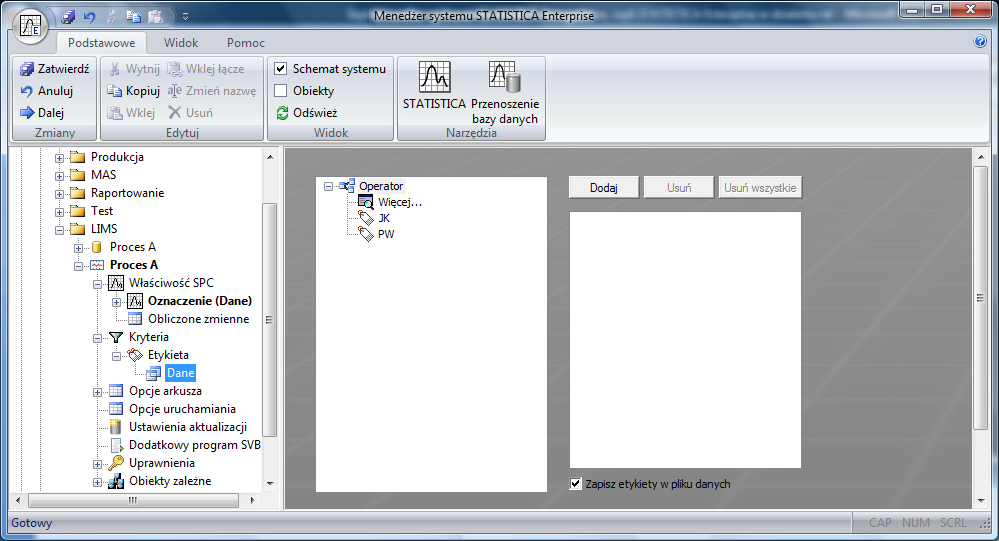Expand the Oznaczenie (Dane) node
The width and height of the screenshot is (999, 541).
[x=117, y=301]
